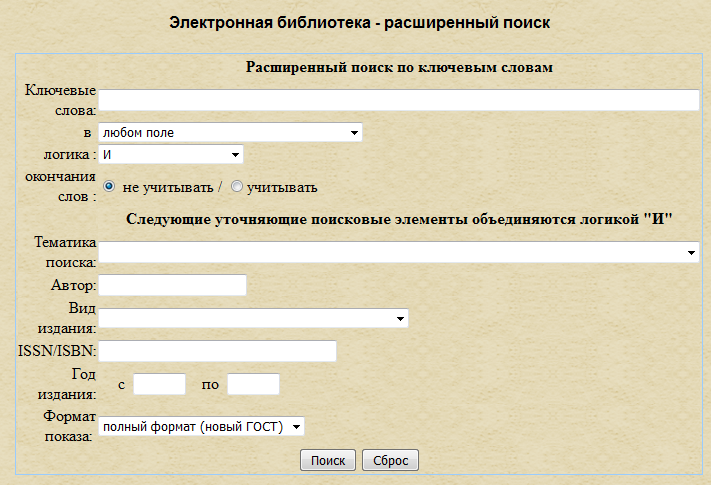Click the 'ISSN/ISBN:' label text
This screenshot has width=711, height=485.
coord(57,351)
